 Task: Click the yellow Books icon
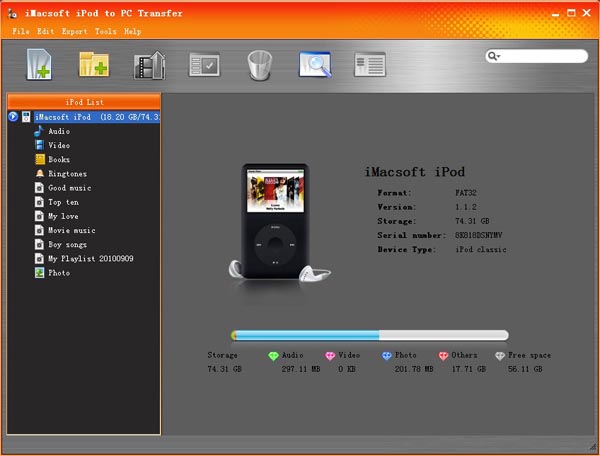pos(40,159)
